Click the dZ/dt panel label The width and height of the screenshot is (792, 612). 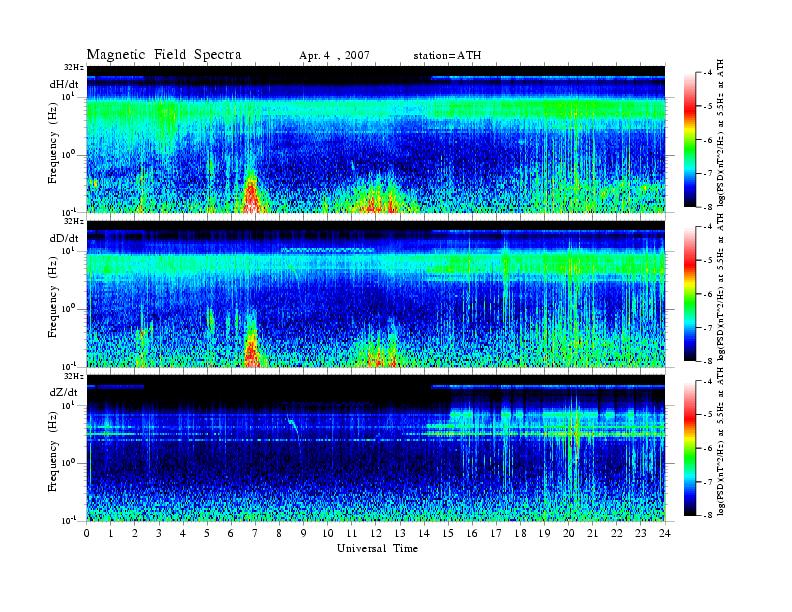[x=64, y=392]
